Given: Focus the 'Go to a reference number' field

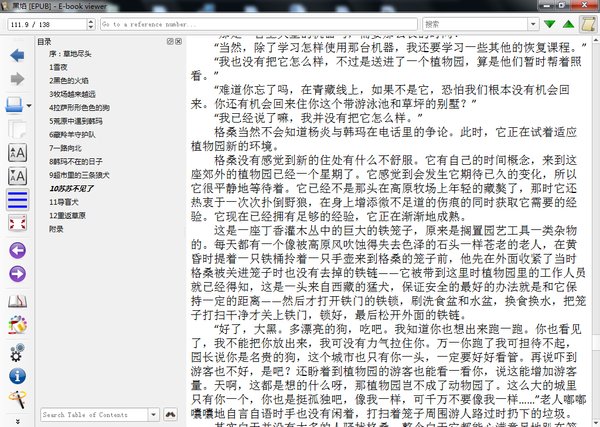Looking at the screenshot, I should 259,24.
